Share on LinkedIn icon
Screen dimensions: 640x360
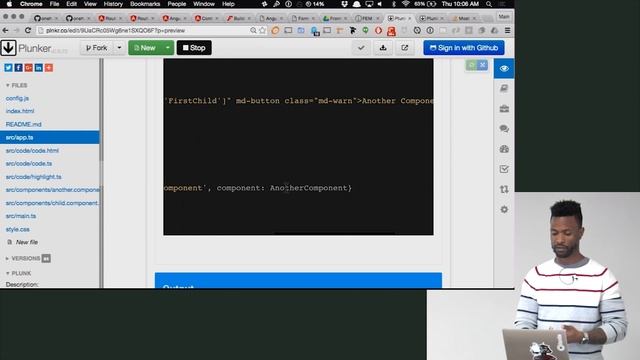[38, 68]
